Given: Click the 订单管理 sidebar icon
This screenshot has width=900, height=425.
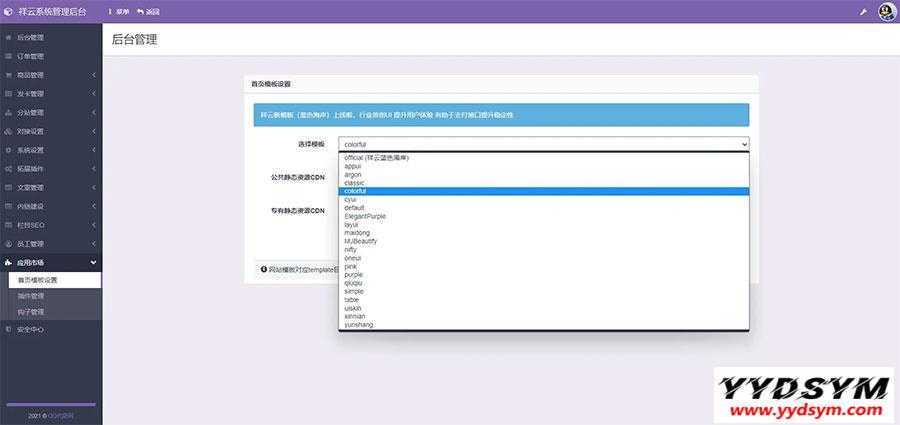Looking at the screenshot, I should click(x=9, y=56).
